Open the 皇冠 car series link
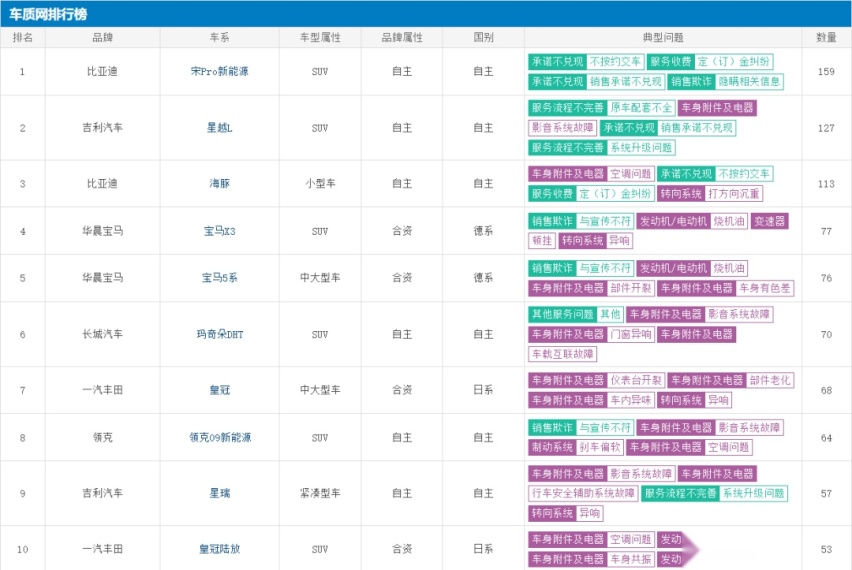 [x=220, y=390]
